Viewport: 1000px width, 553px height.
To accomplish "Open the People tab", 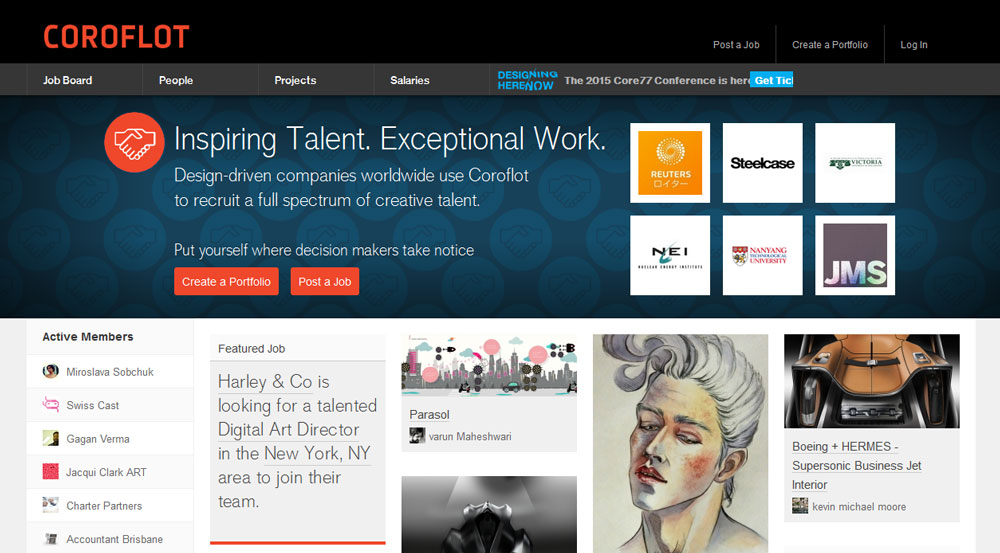I will (176, 80).
